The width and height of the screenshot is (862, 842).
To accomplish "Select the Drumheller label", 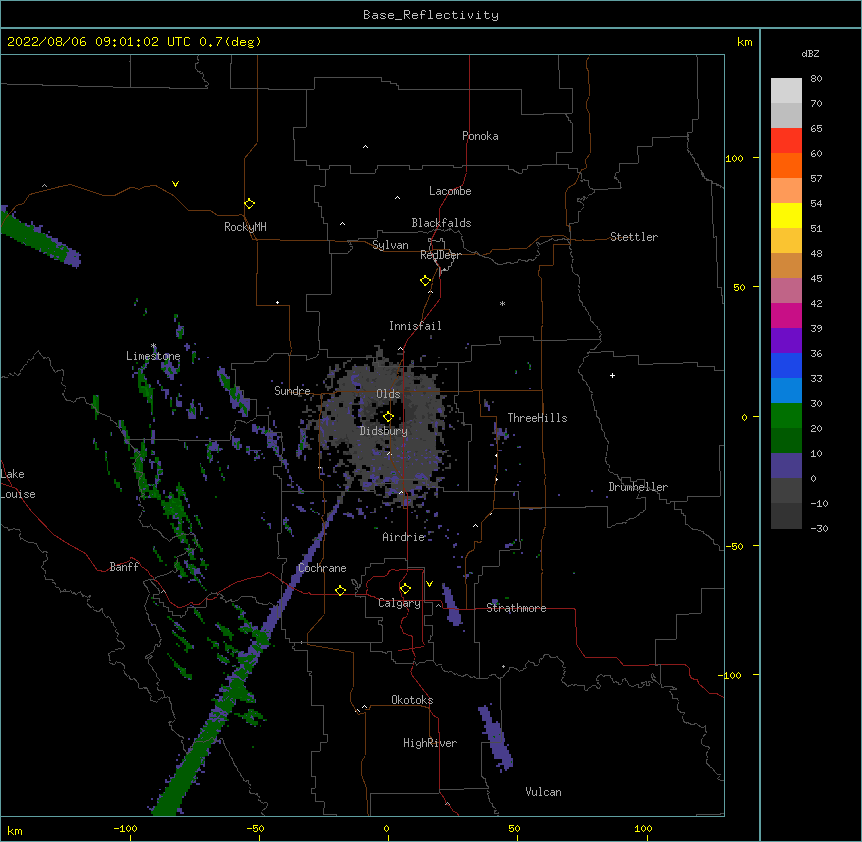I will [x=638, y=487].
